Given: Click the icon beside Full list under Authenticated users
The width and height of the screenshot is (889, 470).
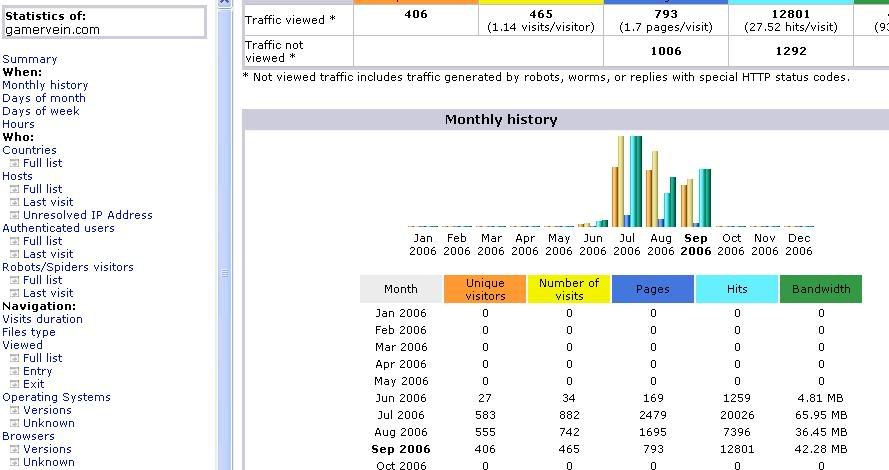Looking at the screenshot, I should tap(15, 241).
